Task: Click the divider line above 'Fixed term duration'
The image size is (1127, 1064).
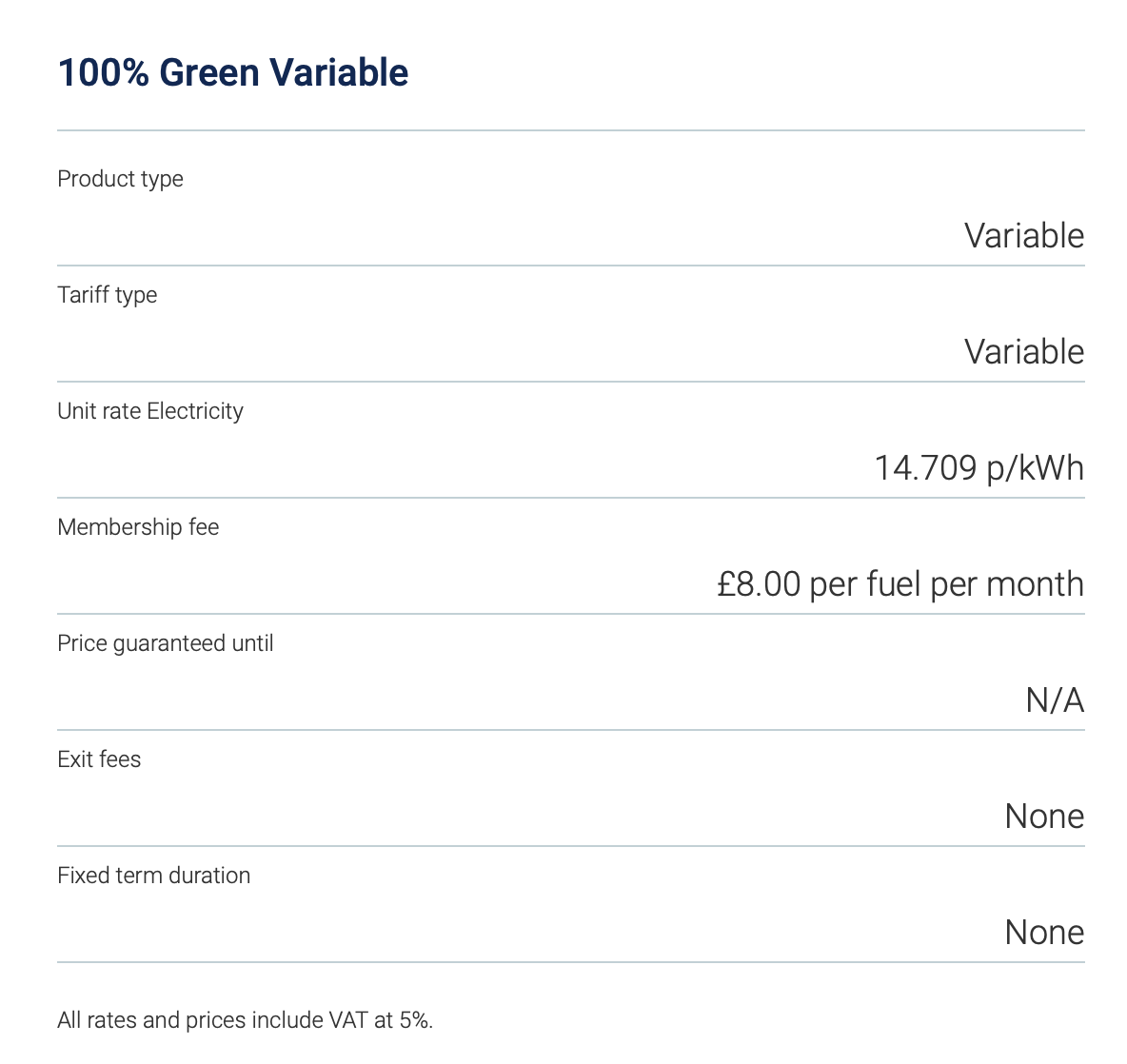Action: coord(571,846)
